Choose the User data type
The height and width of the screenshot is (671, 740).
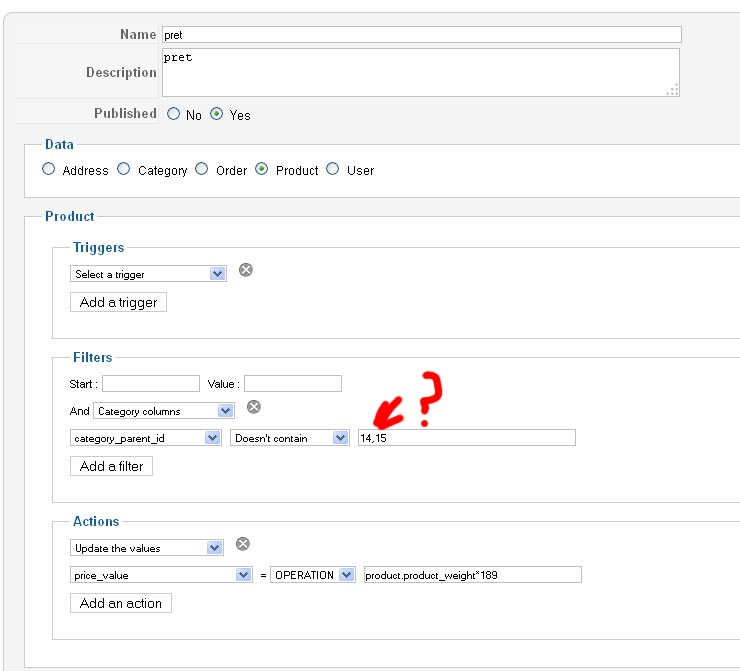[333, 169]
